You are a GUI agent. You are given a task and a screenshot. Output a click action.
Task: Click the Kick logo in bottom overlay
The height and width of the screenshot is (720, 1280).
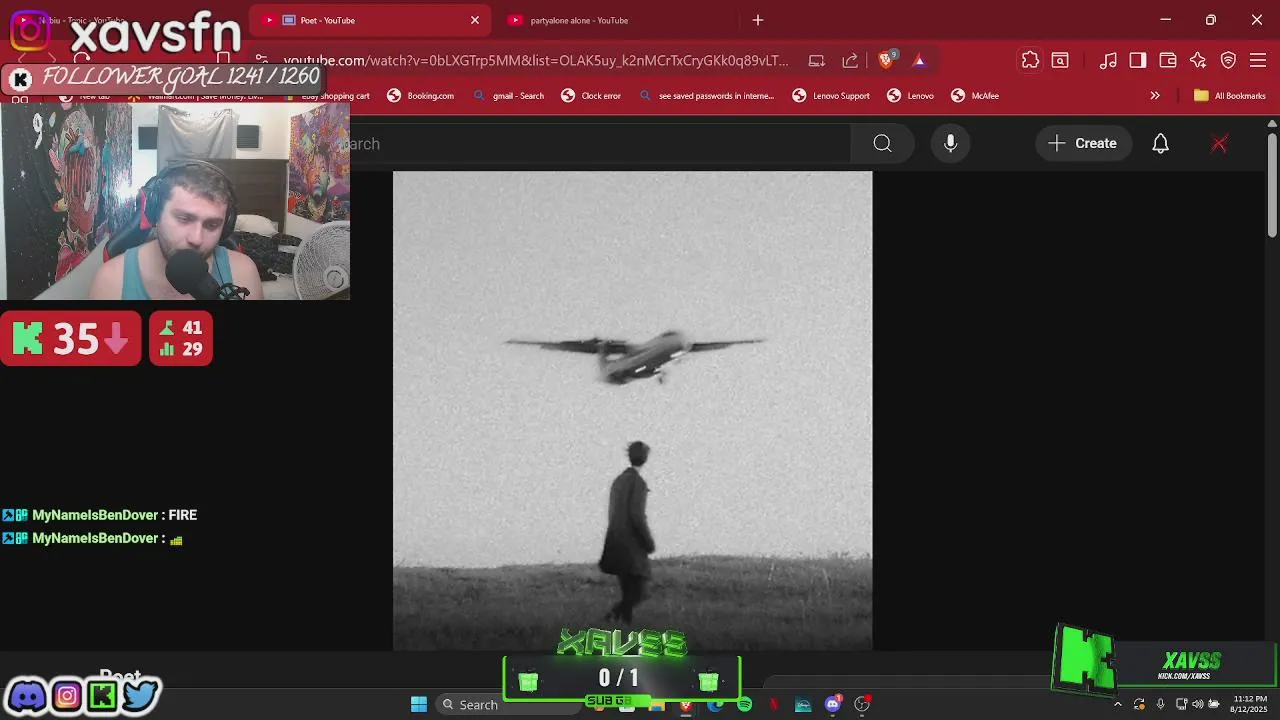point(102,695)
